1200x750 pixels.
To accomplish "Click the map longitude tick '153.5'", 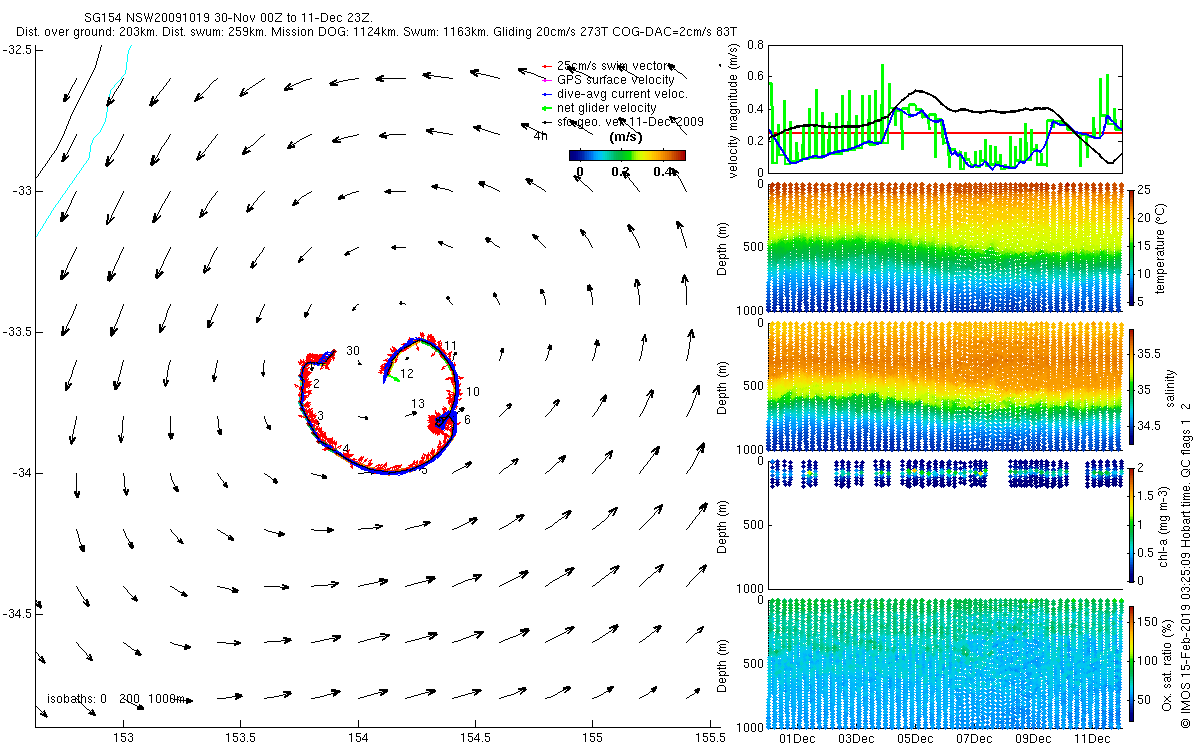I will tap(240, 738).
